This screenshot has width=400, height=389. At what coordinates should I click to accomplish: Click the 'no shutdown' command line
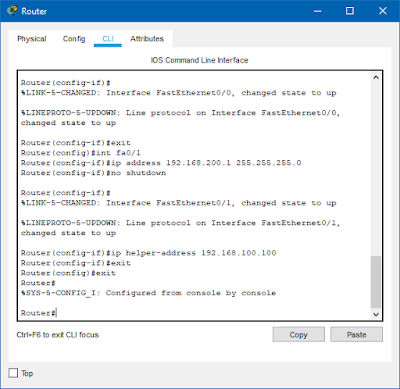(x=93, y=173)
